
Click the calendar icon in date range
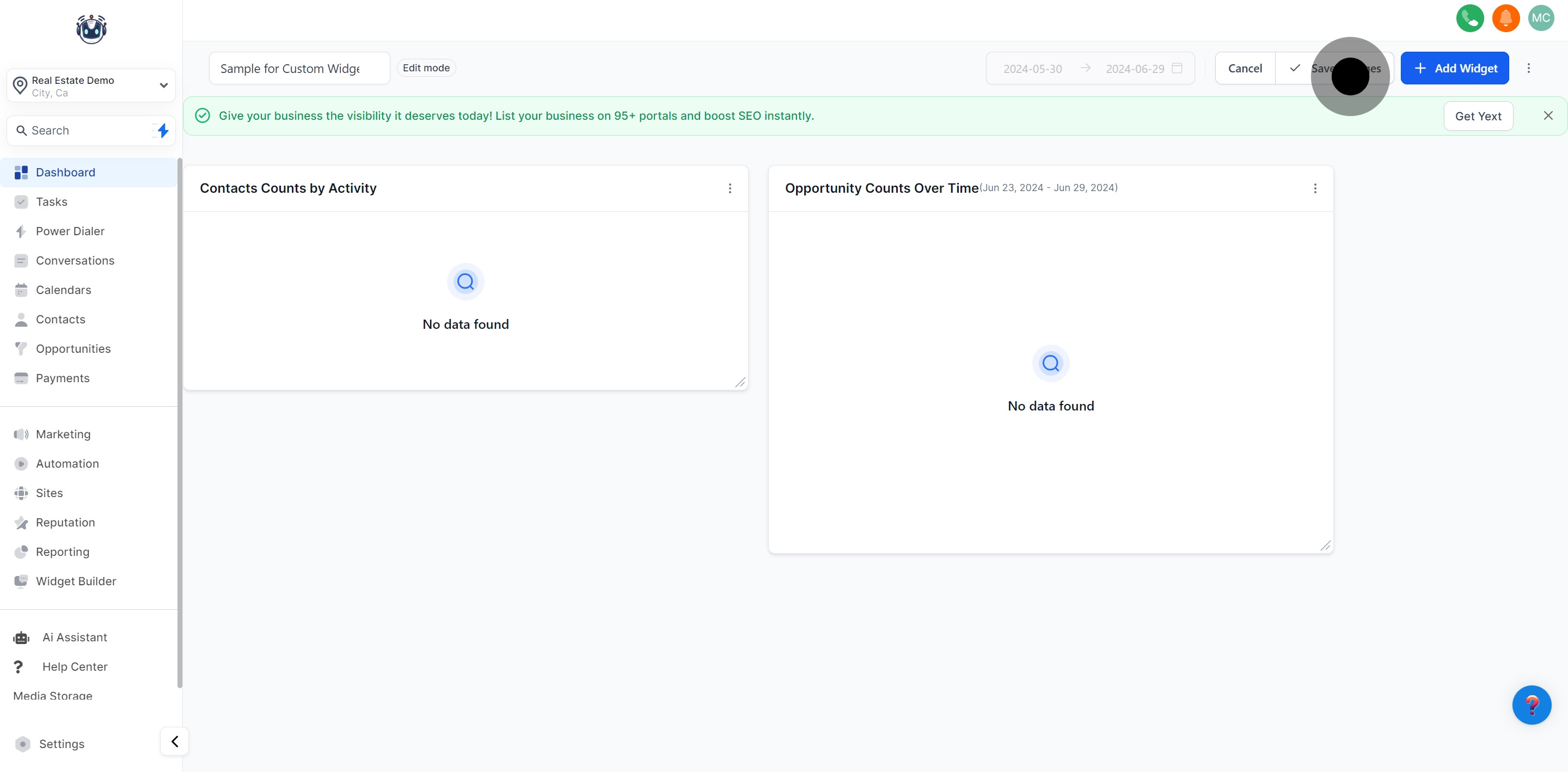[1177, 68]
